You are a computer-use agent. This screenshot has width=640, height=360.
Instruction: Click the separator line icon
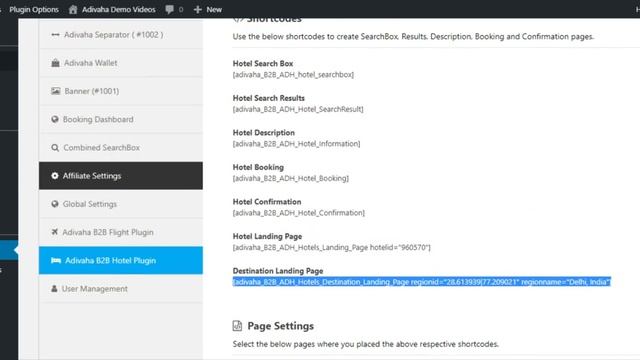coord(56,35)
